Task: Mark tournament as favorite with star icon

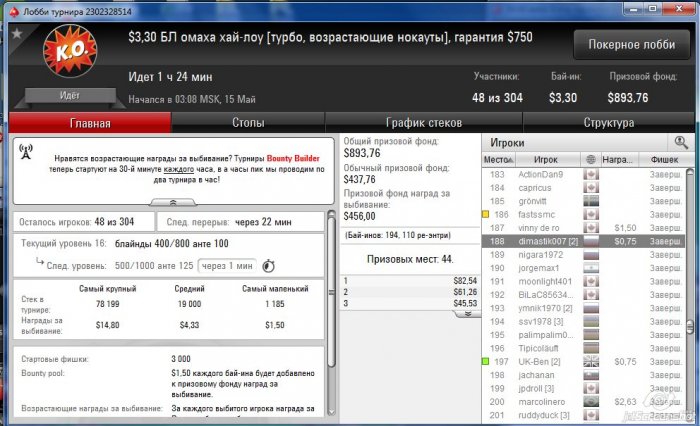Action: pos(17,33)
